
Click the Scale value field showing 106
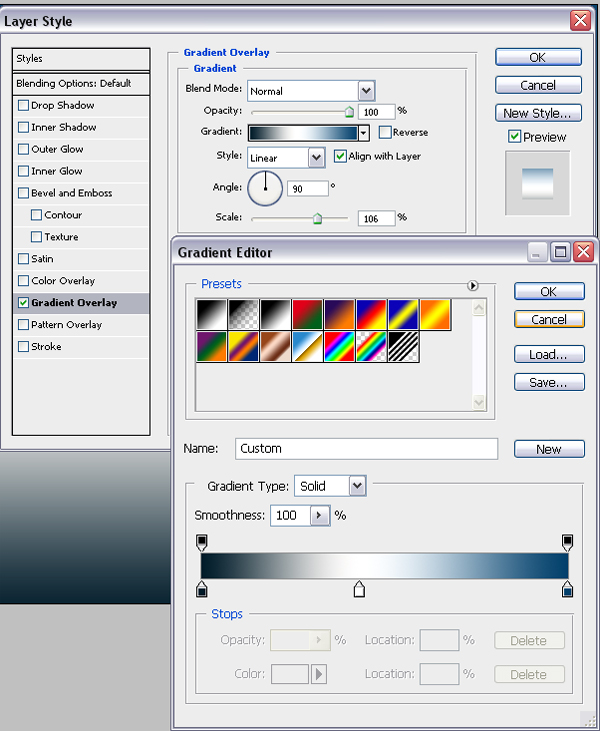tap(377, 219)
